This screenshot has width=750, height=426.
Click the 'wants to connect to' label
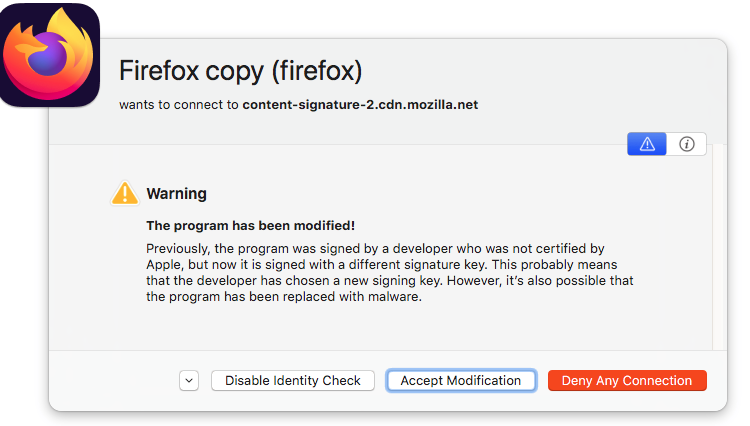(178, 104)
